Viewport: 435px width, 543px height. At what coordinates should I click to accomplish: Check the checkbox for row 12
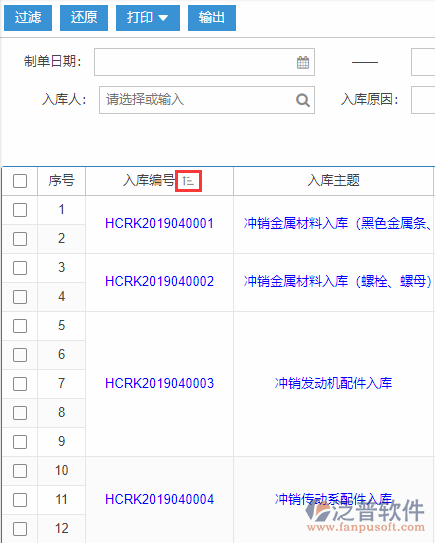click(20, 529)
